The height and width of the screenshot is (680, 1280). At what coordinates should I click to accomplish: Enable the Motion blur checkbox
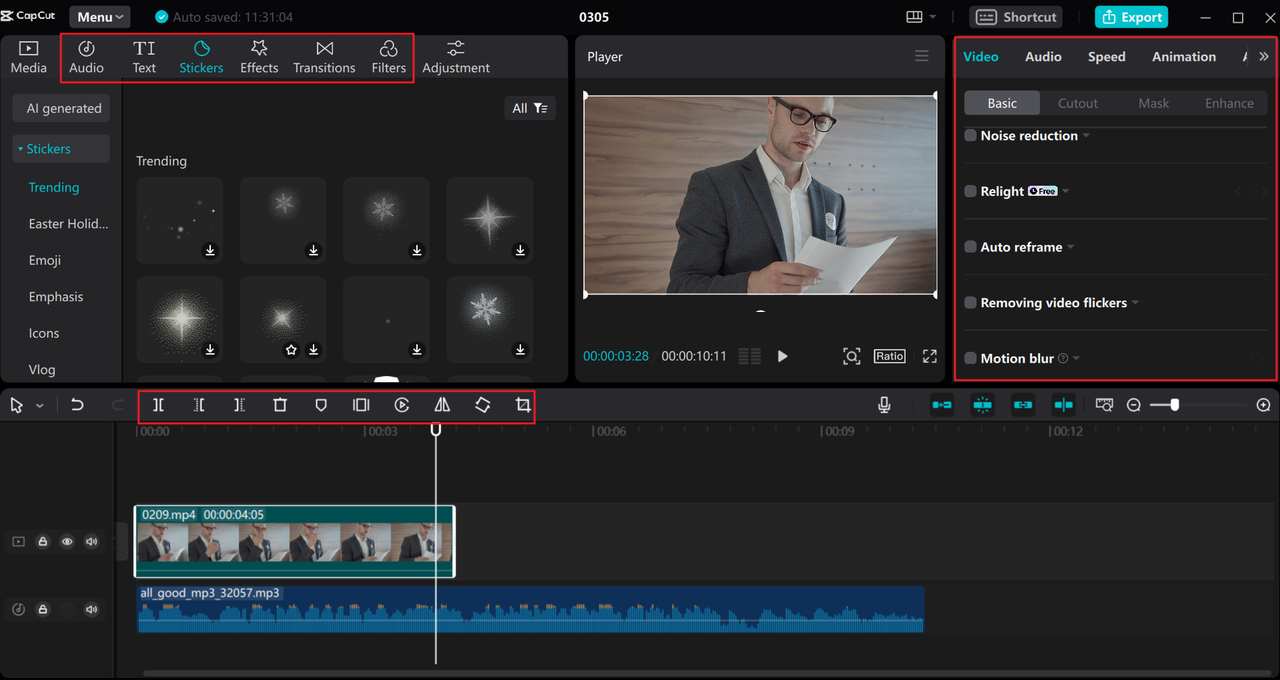pos(970,358)
